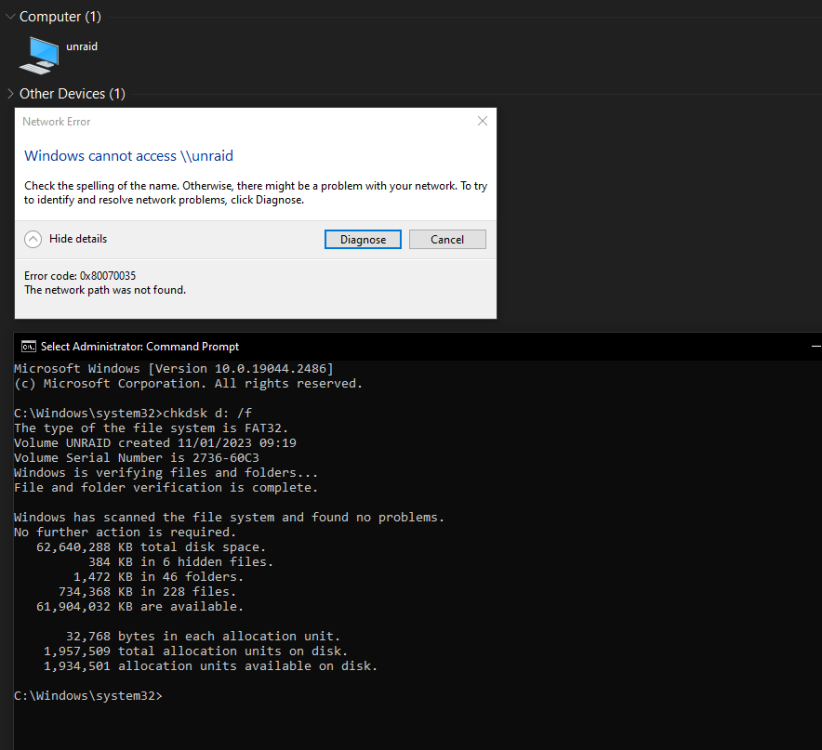Minimize the Command Prompt window
822x750 pixels.
(816, 346)
